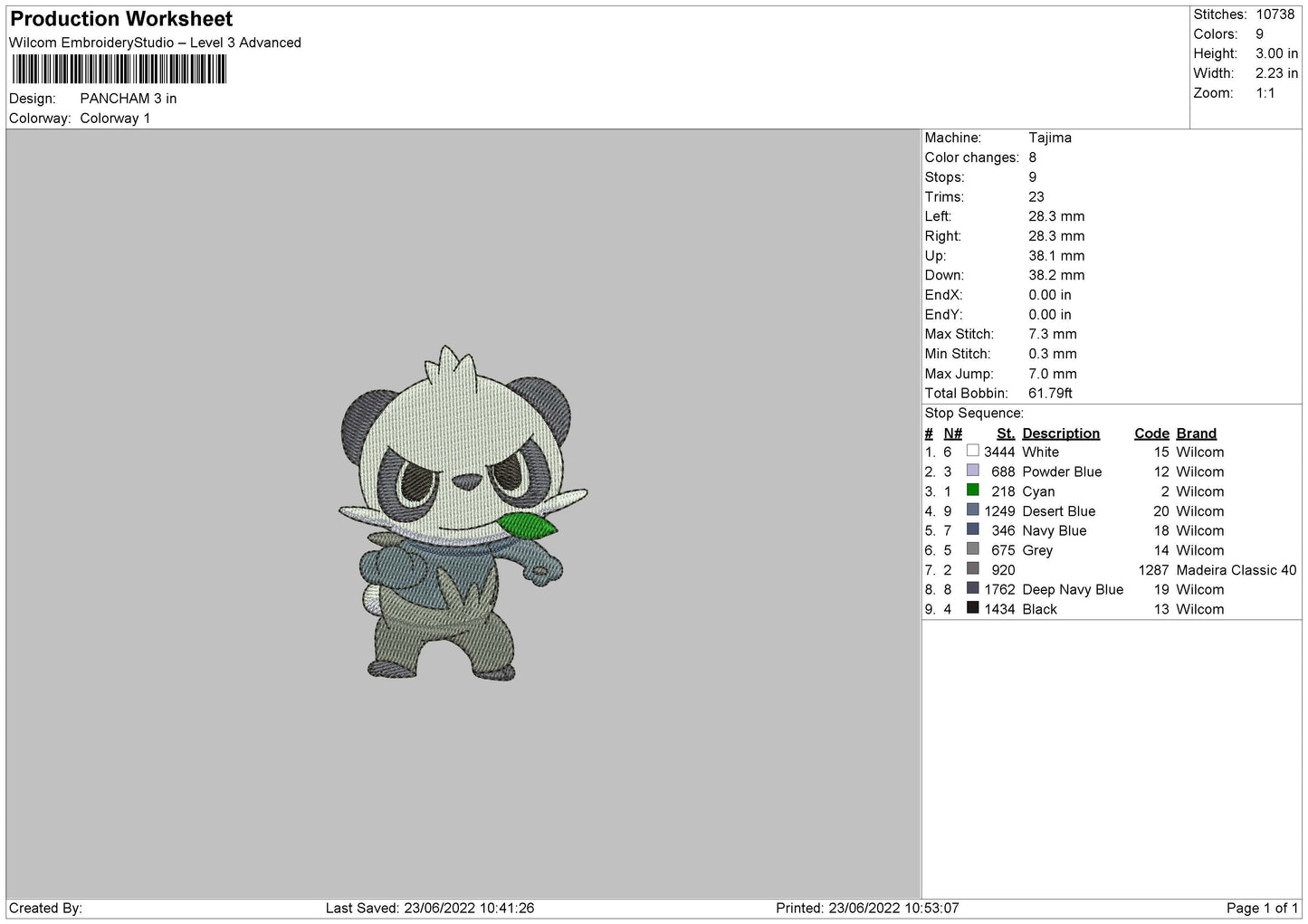
Task: Select the design name PANCHAM 3 in
Action: [129, 99]
